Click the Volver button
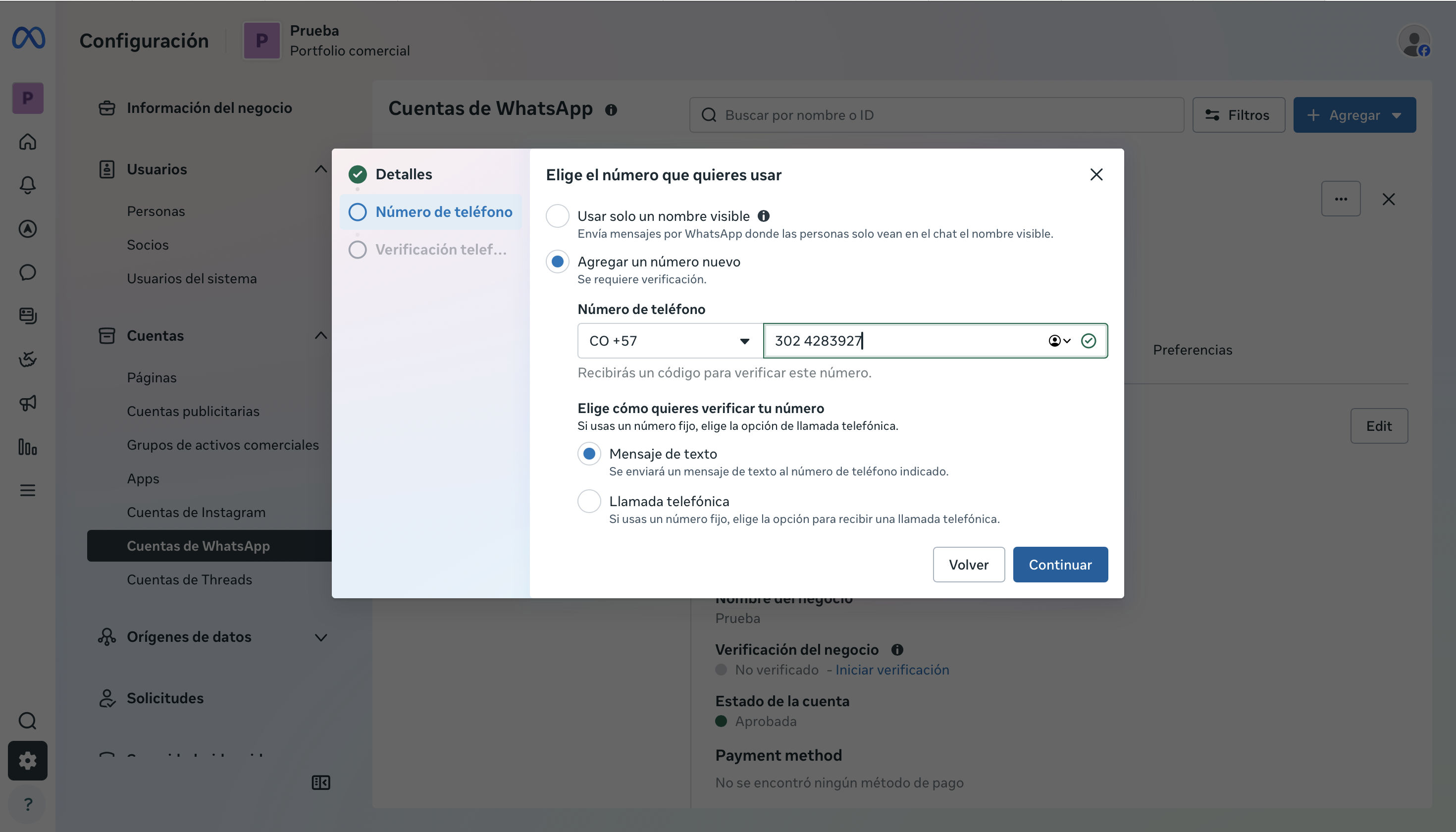 pyautogui.click(x=969, y=565)
